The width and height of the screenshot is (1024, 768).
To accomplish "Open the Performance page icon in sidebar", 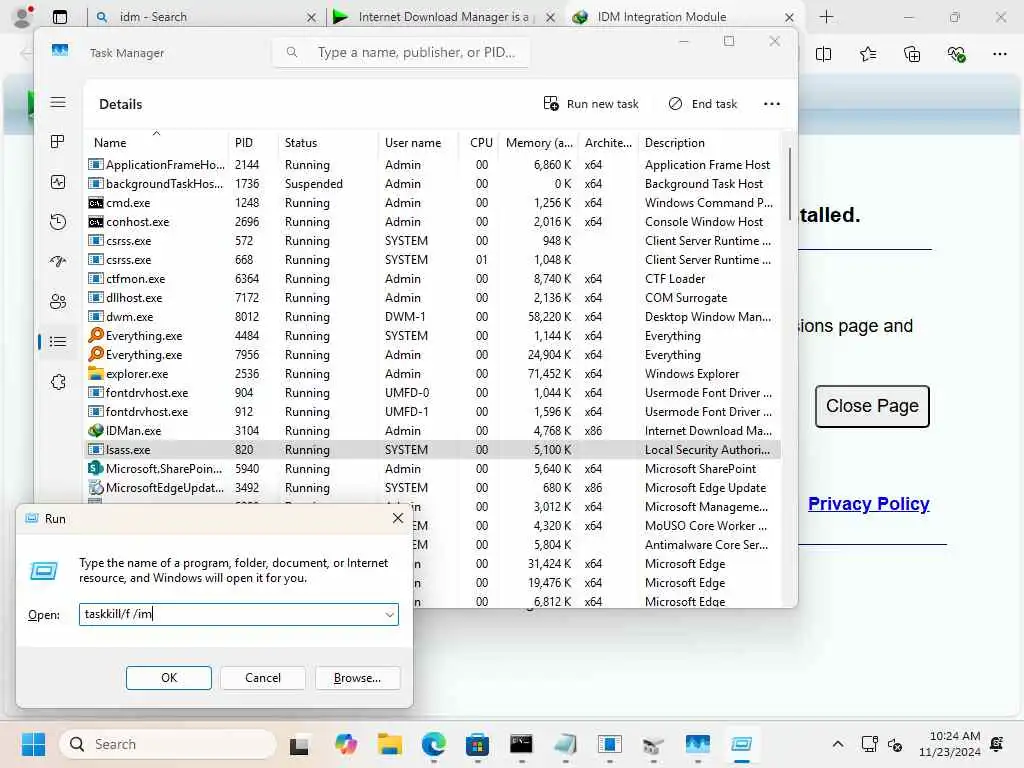I will click(x=57, y=182).
